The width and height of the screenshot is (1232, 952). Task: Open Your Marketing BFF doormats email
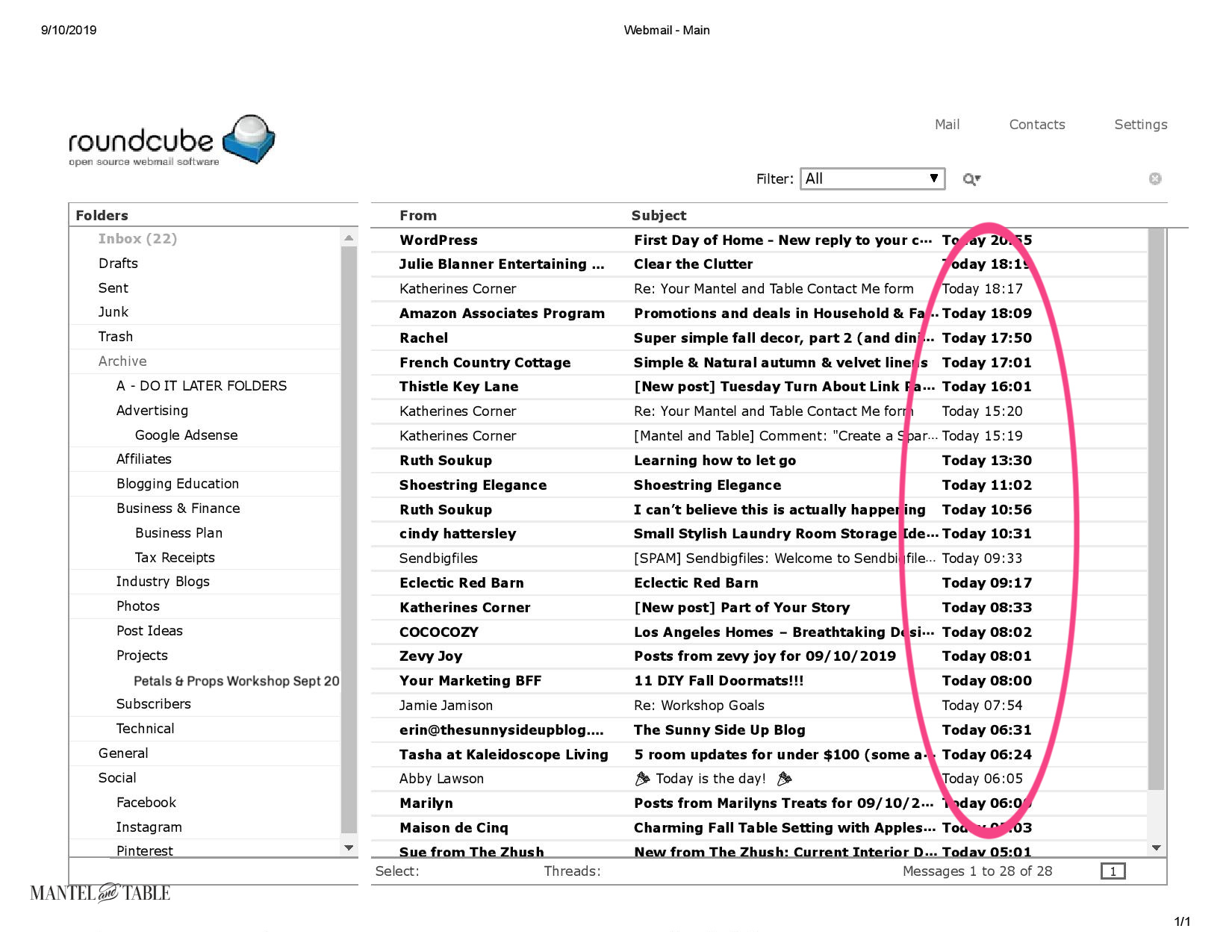tap(759, 681)
